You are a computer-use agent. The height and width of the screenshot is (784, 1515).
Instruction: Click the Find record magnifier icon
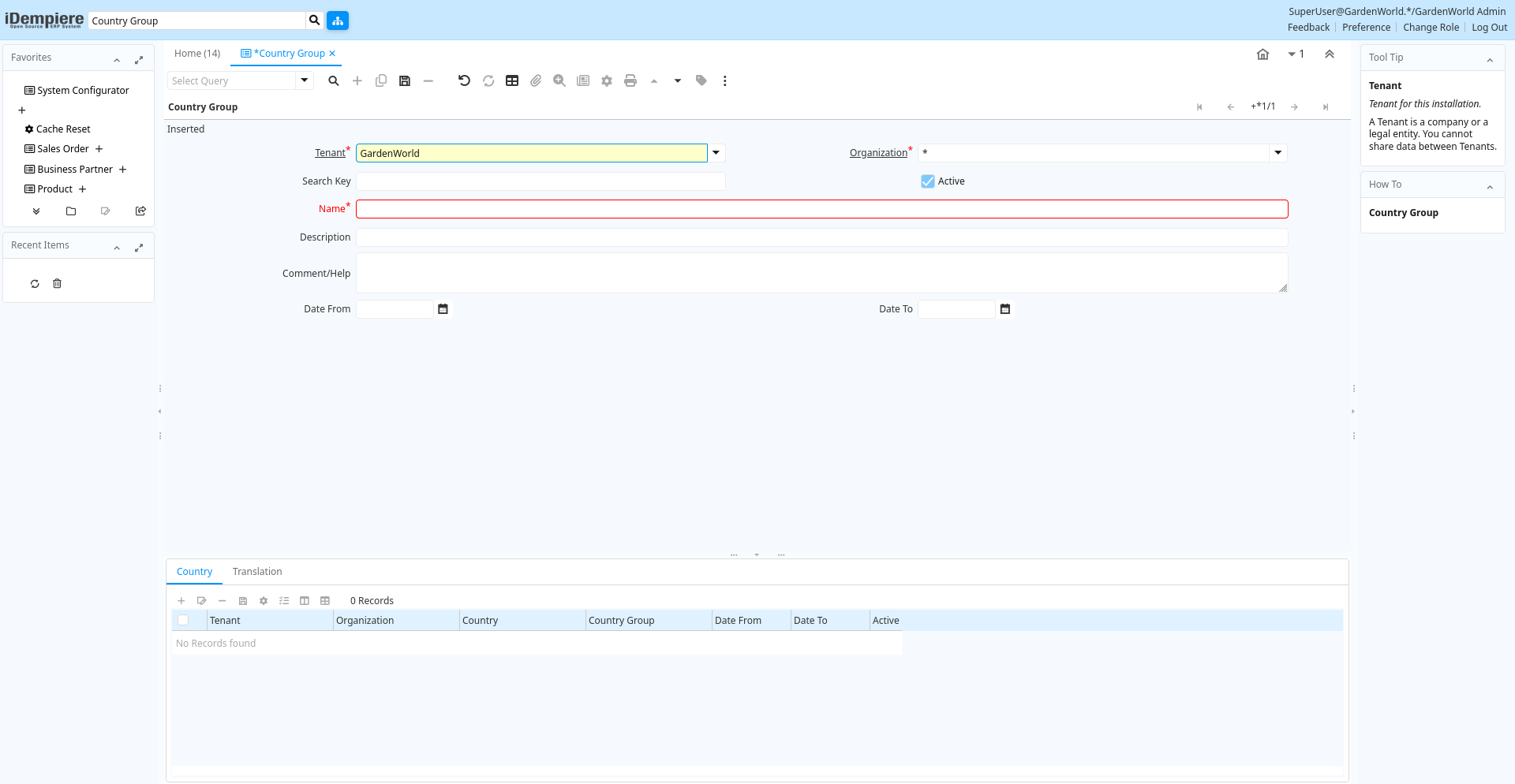(x=334, y=80)
